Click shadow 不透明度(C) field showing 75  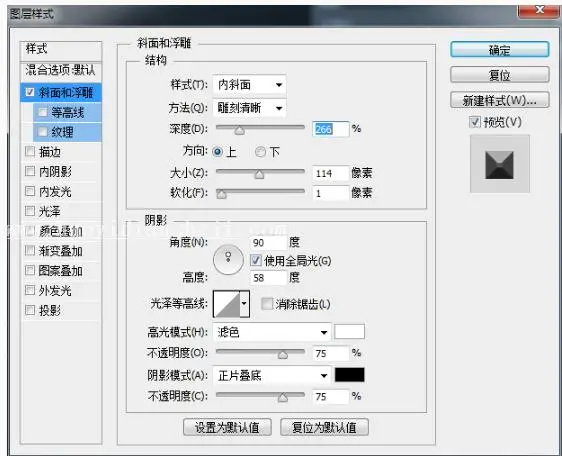330,396
